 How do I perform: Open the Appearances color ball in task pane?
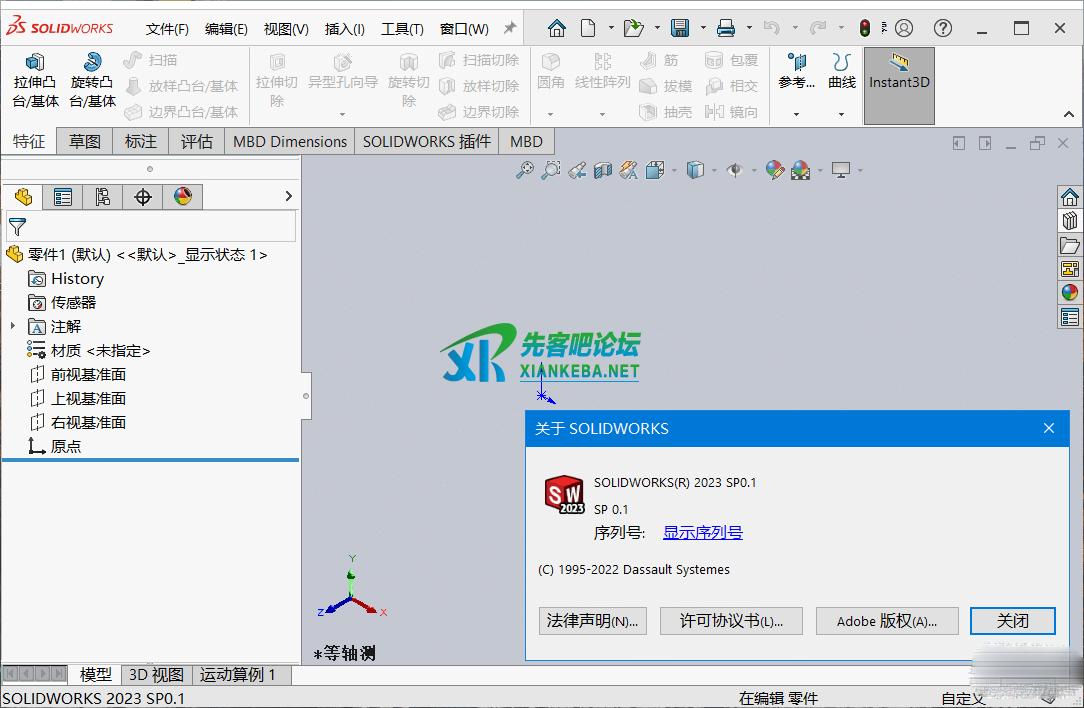click(1070, 293)
